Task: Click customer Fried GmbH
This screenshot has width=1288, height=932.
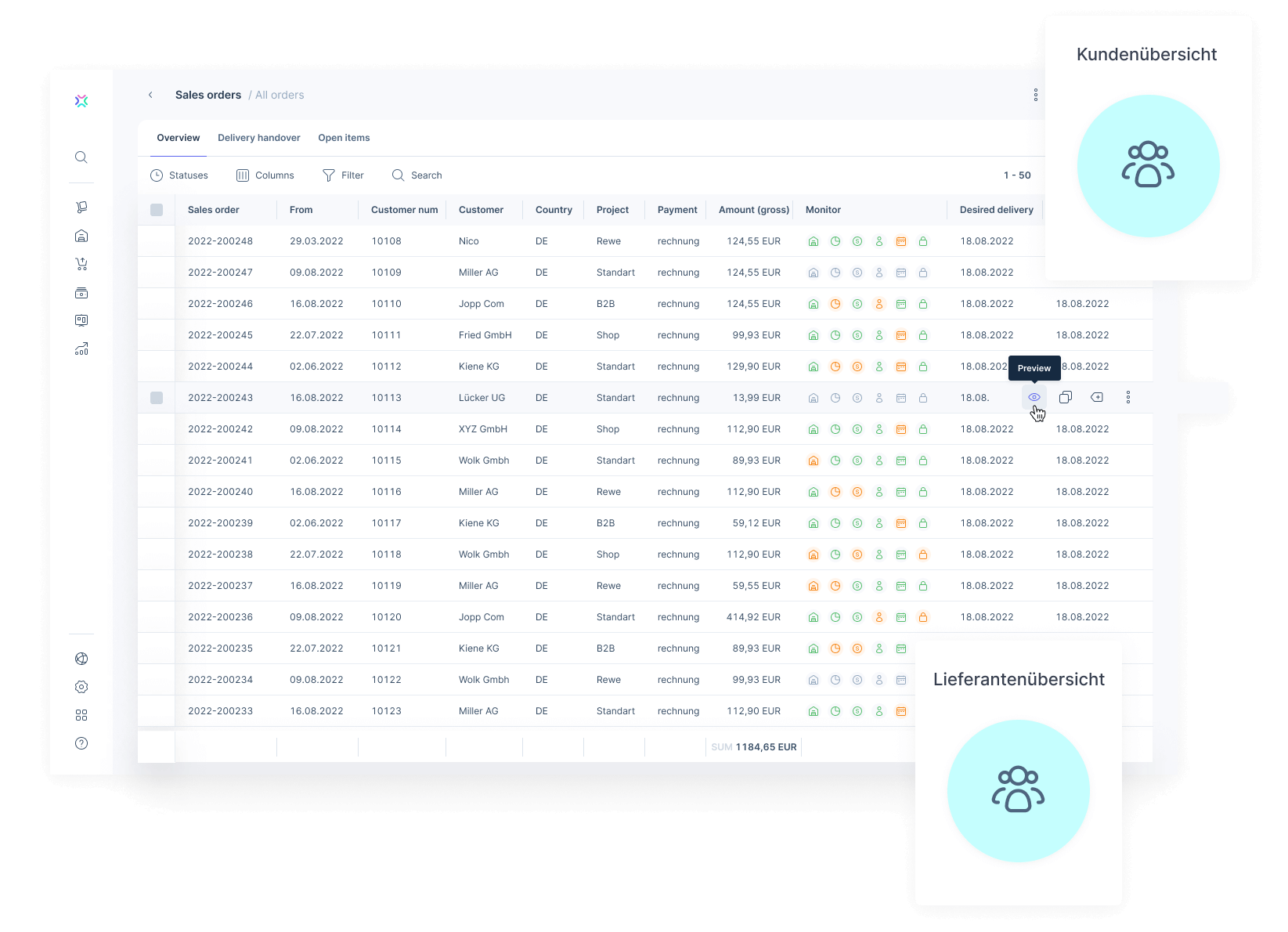Action: pyautogui.click(x=485, y=335)
